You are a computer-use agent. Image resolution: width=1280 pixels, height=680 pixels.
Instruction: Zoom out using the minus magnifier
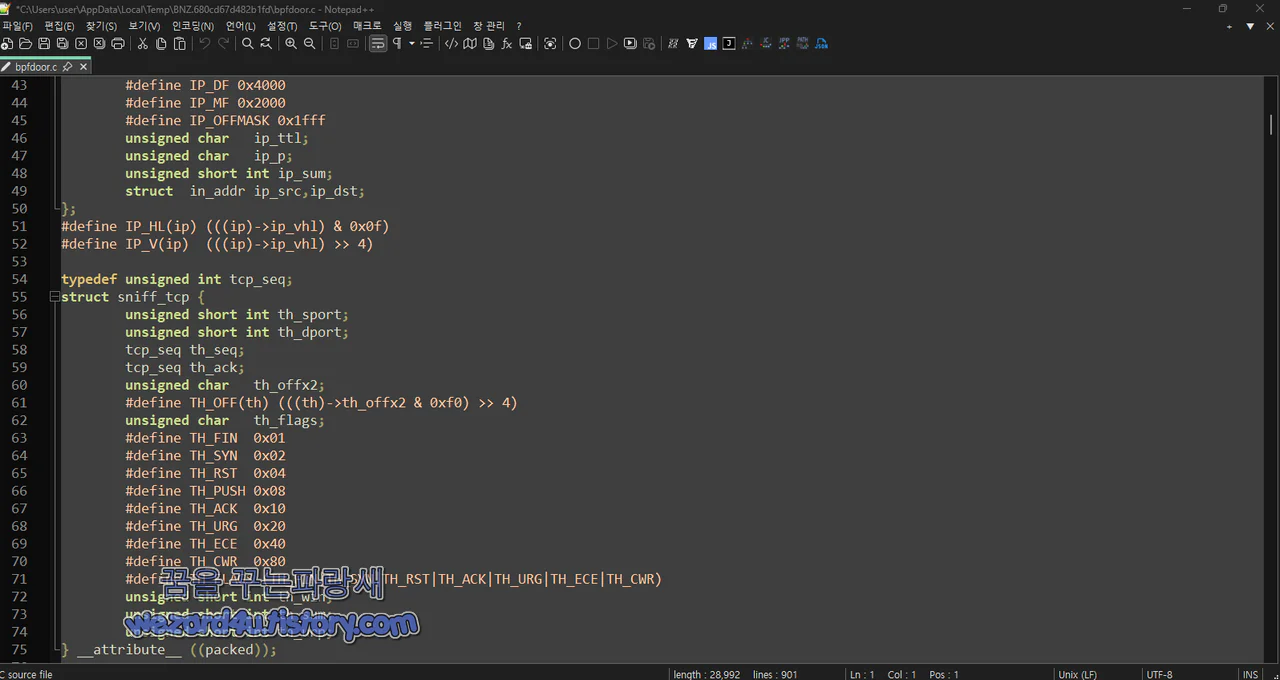click(309, 44)
